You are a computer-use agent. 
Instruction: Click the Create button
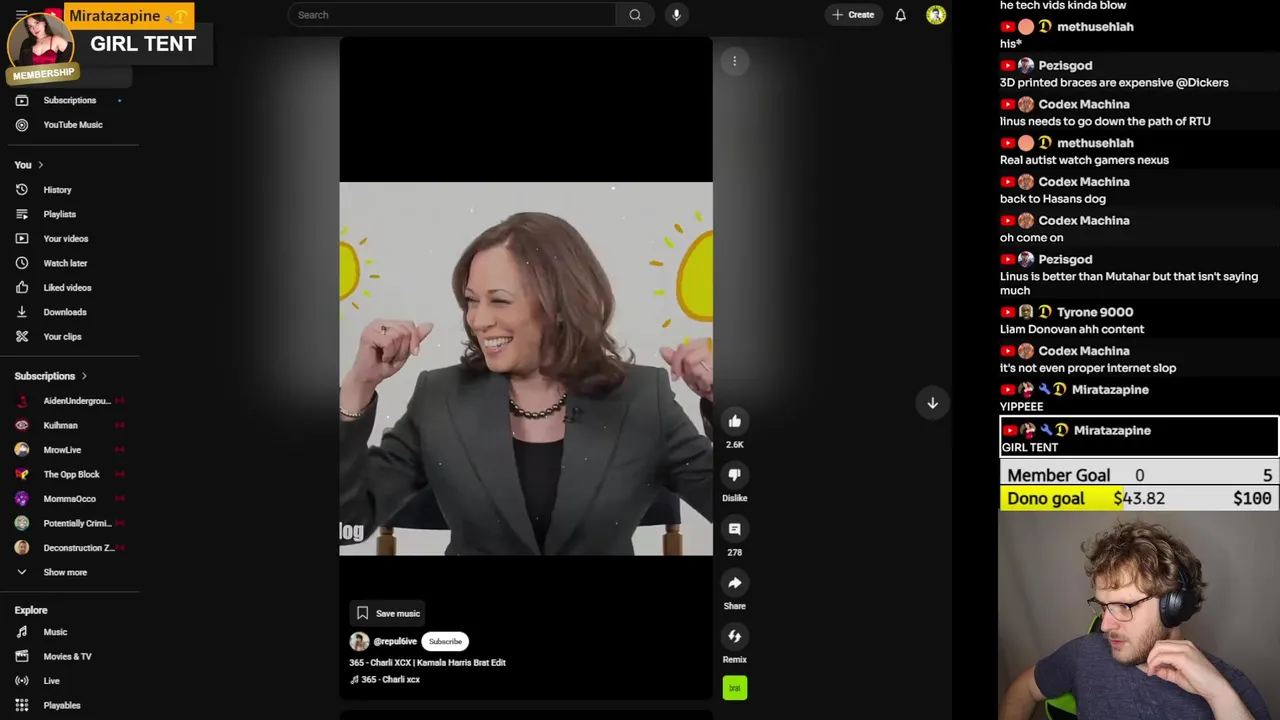pos(853,15)
